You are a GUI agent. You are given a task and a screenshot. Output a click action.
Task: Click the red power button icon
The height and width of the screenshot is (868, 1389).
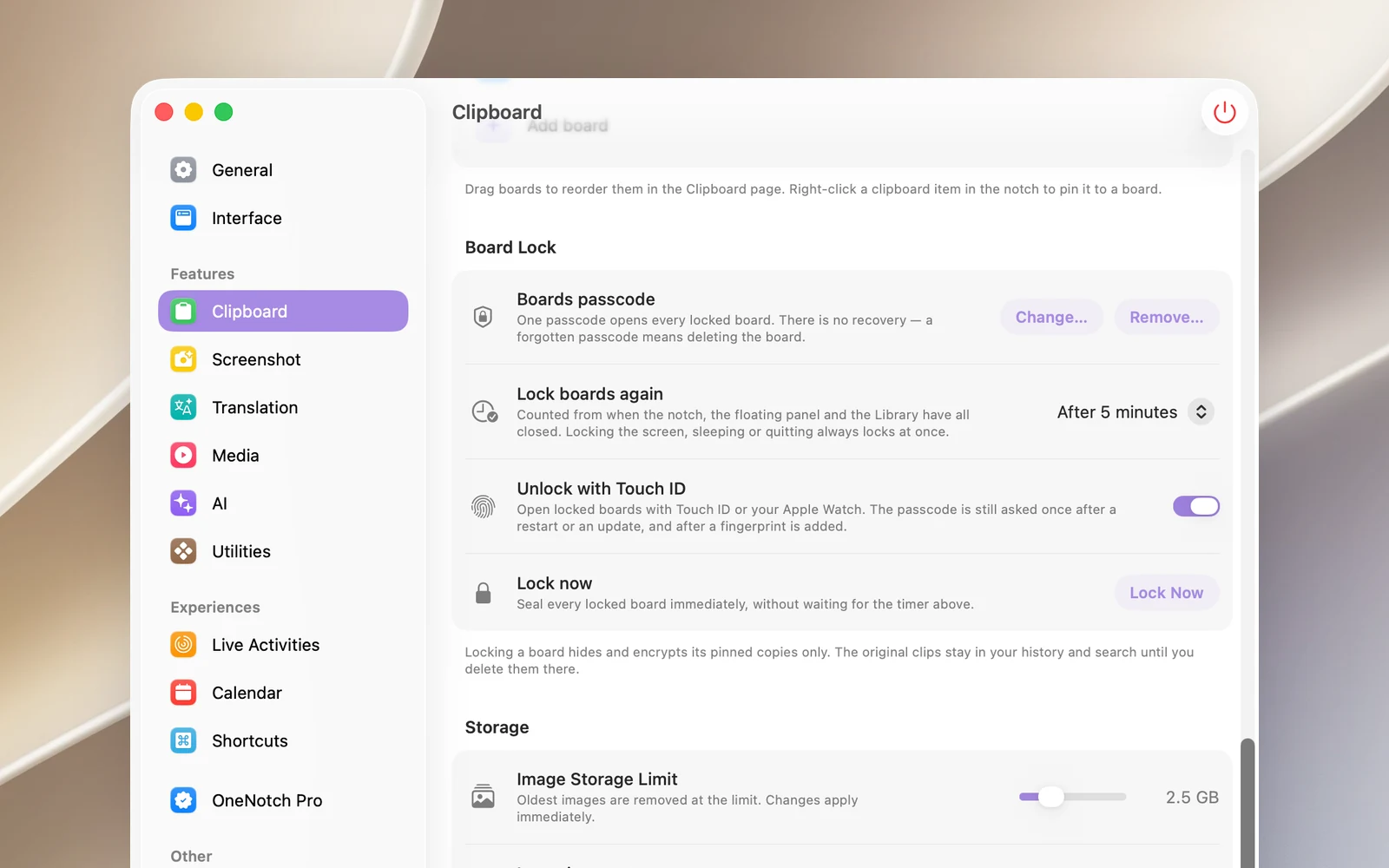pyautogui.click(x=1224, y=112)
